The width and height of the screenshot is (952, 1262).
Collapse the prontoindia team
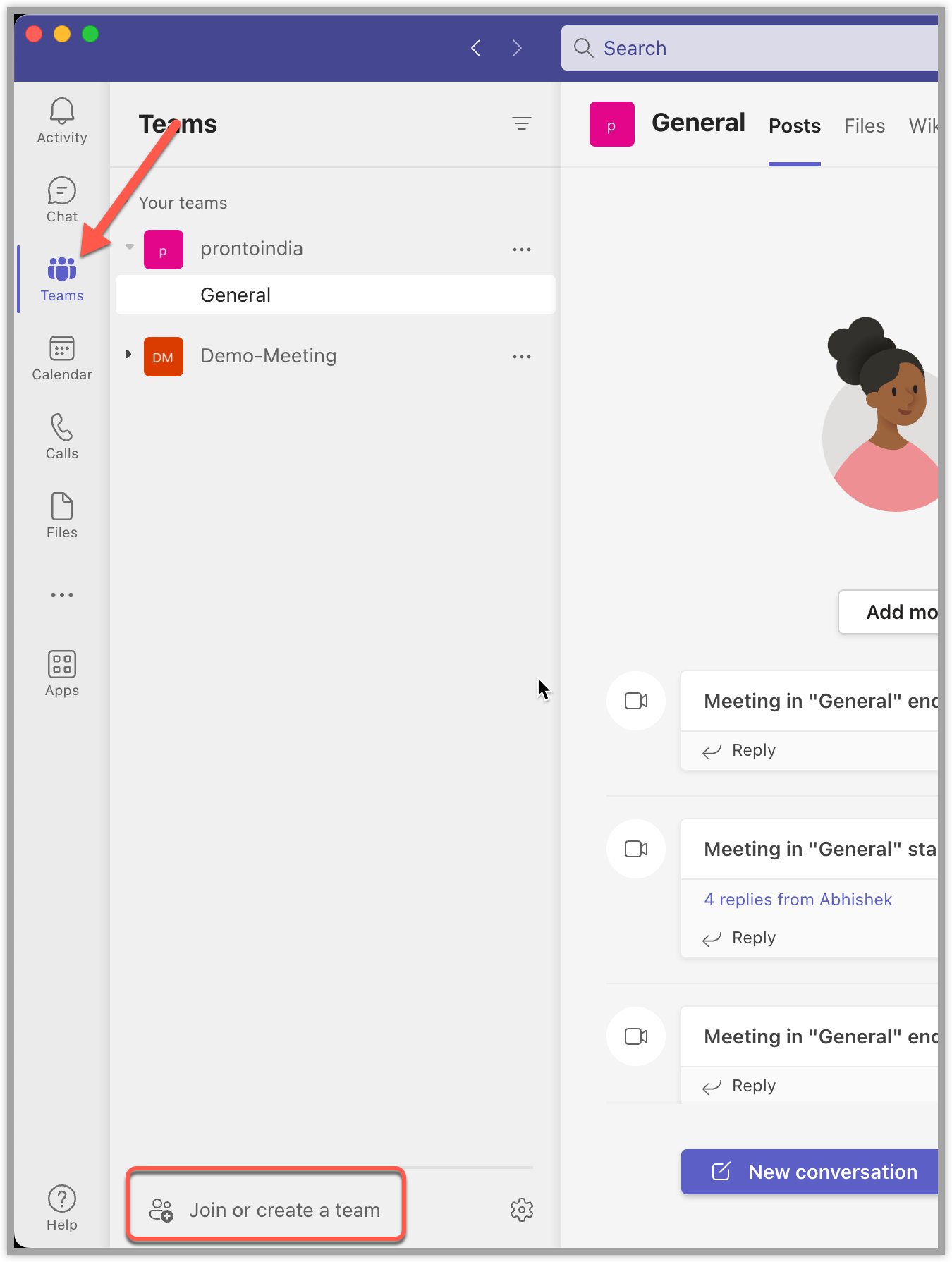pyautogui.click(x=130, y=247)
